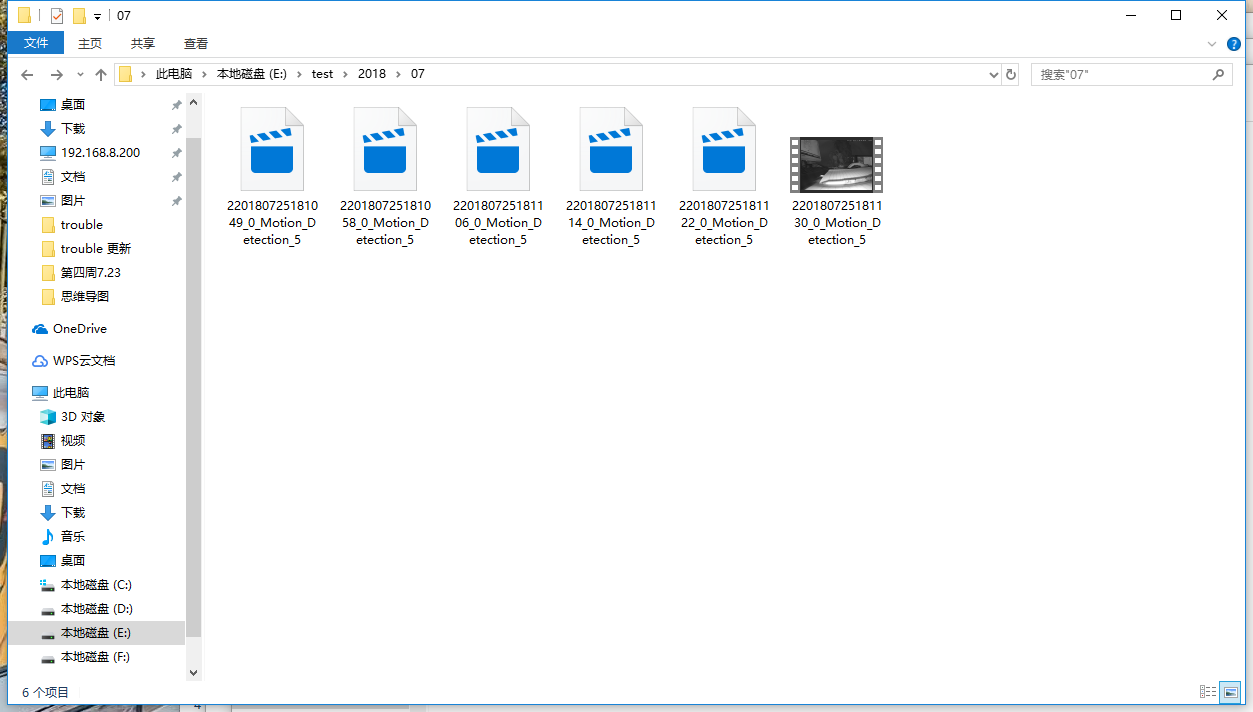Image resolution: width=1253 pixels, height=712 pixels.
Task: Open 192.168.8.200 in the navigation pane
Action: click(100, 152)
